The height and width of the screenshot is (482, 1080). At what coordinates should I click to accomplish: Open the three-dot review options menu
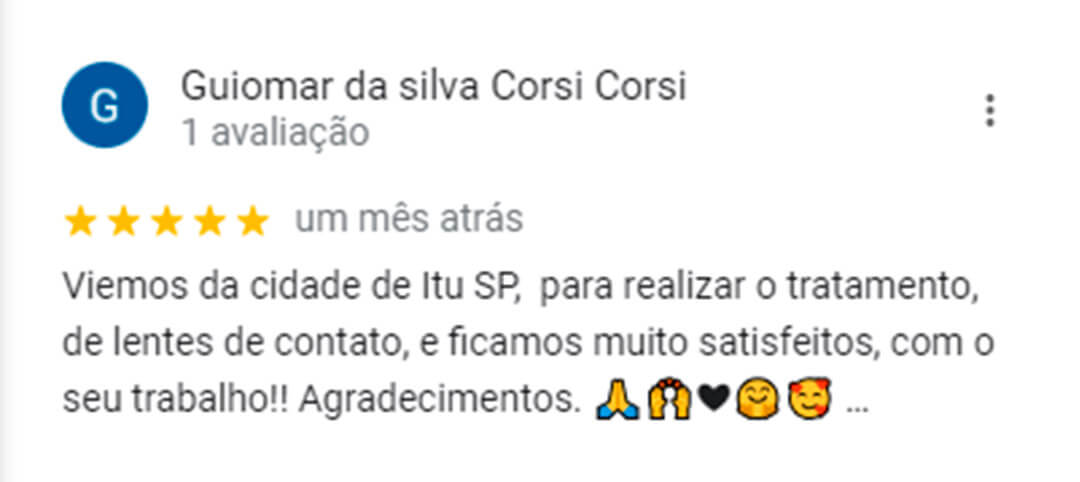click(990, 111)
